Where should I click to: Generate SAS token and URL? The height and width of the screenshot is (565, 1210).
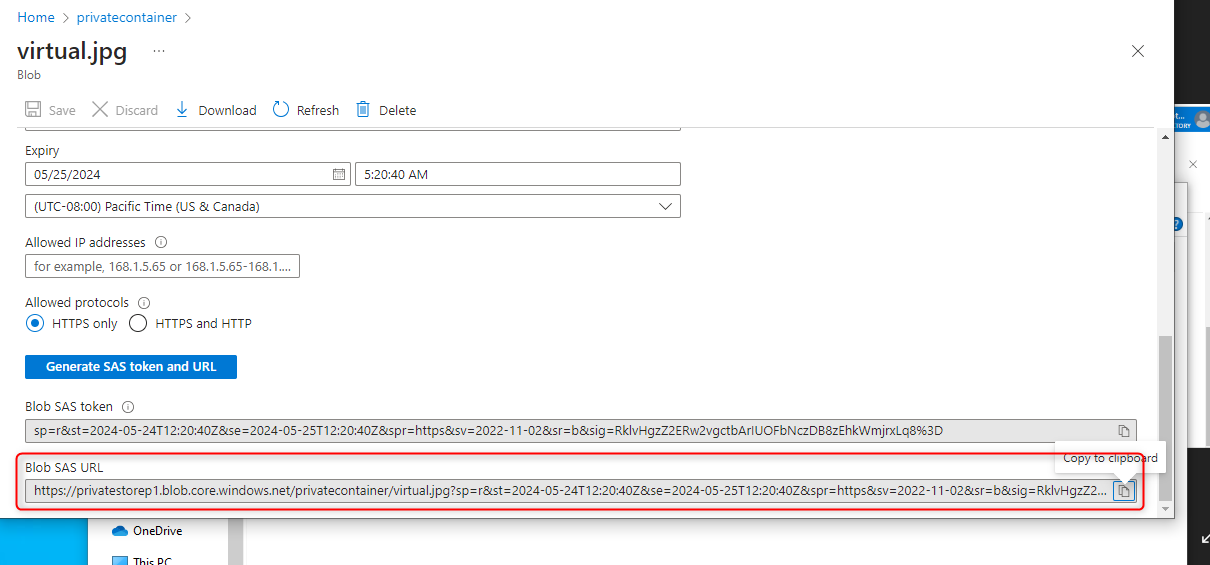click(131, 367)
